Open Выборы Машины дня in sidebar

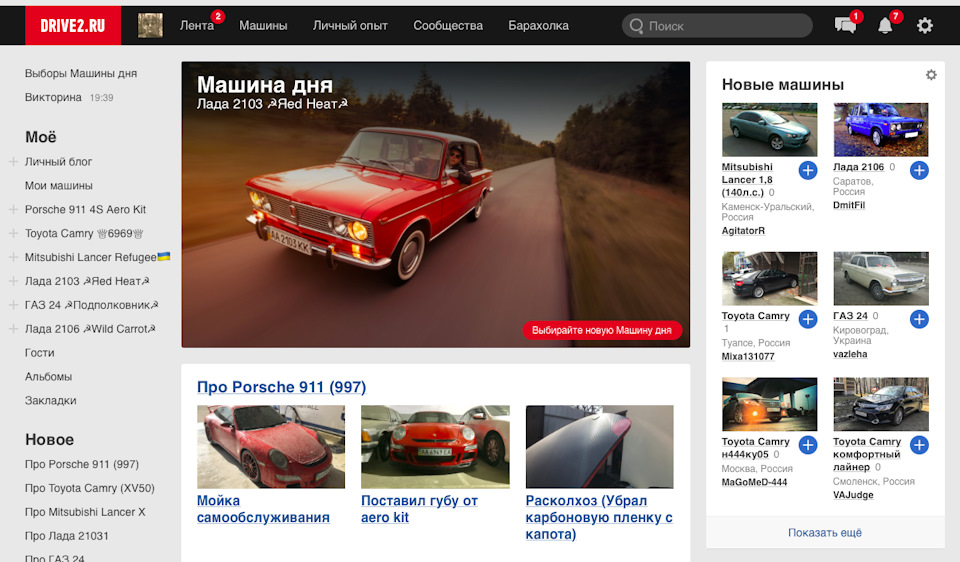point(81,73)
